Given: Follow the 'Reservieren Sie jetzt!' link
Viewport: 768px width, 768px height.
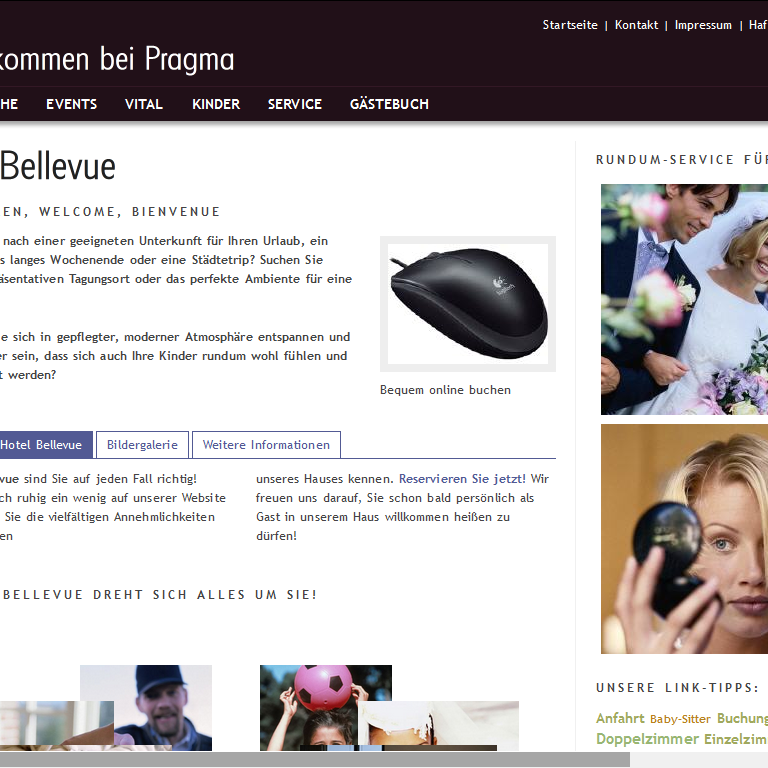Looking at the screenshot, I should pyautogui.click(x=462, y=479).
